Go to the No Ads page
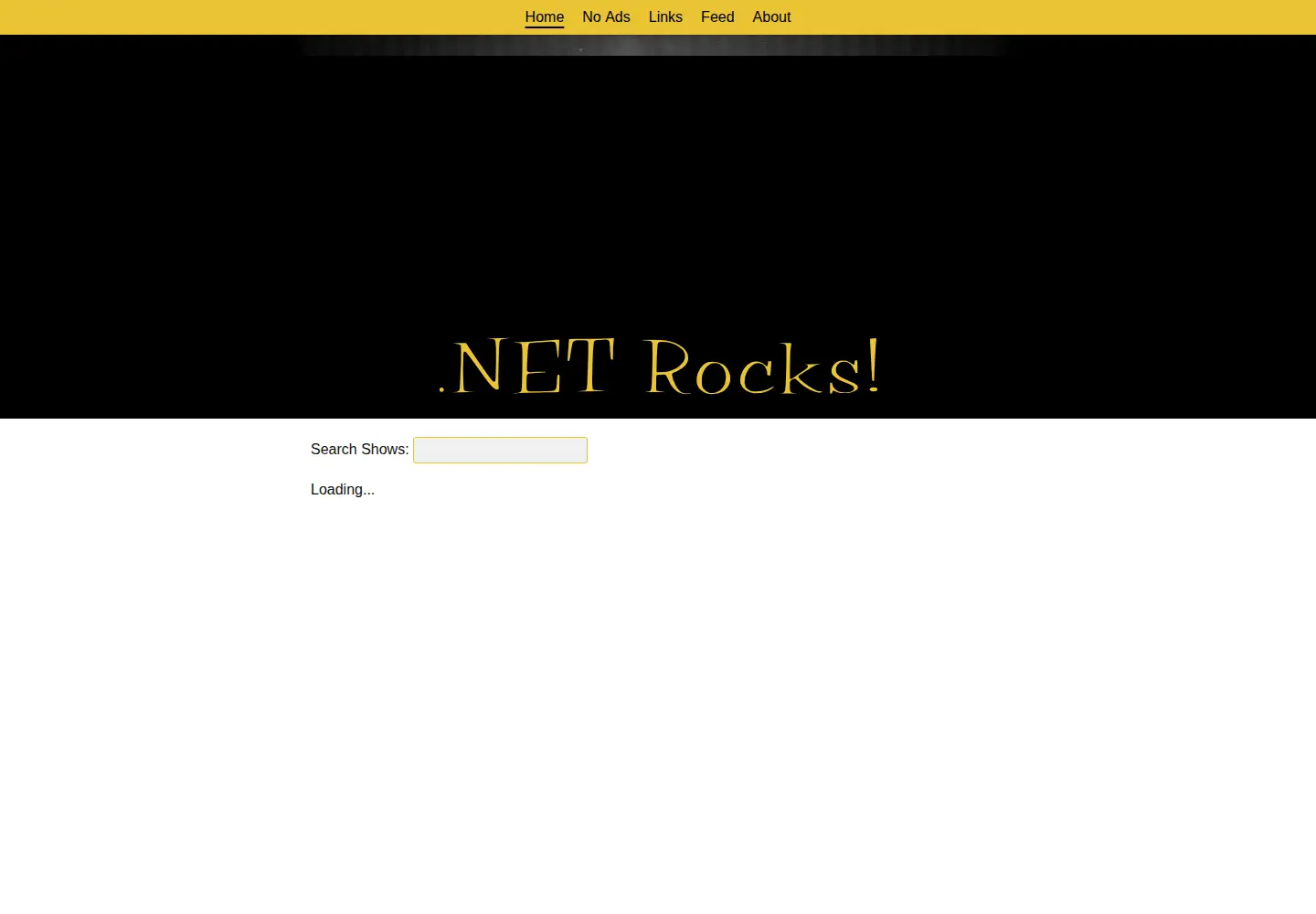The image size is (1316, 914). click(606, 17)
